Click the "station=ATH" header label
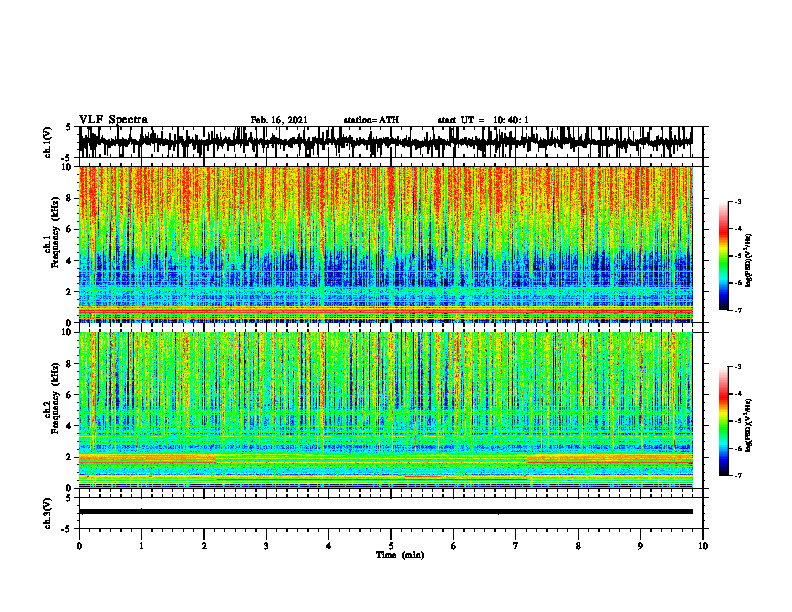The width and height of the screenshot is (792, 612). pos(371,120)
